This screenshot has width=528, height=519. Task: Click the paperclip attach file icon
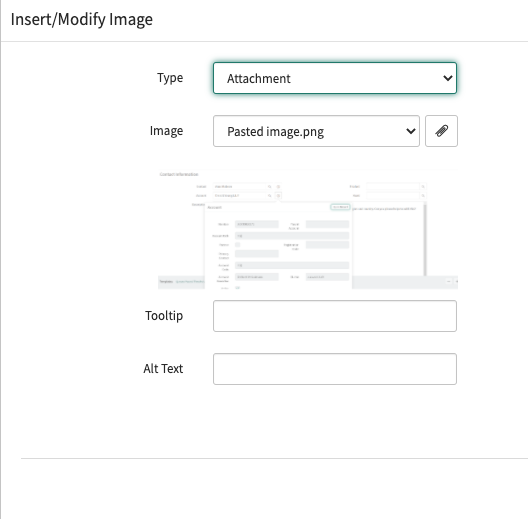tap(441, 131)
